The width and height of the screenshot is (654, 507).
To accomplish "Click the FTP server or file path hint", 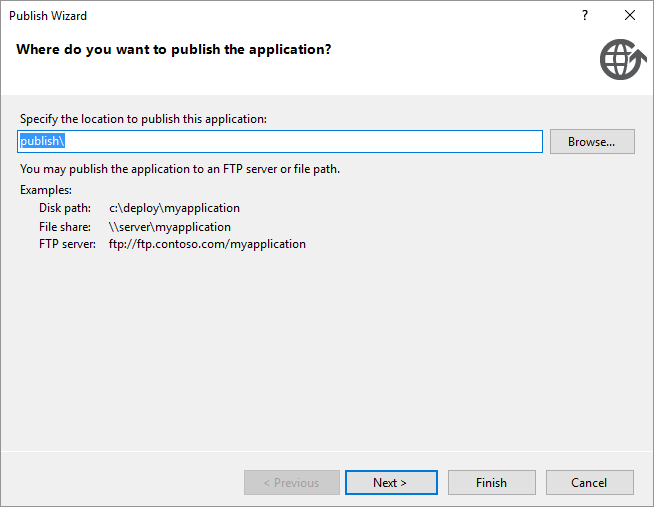I will coord(180,169).
